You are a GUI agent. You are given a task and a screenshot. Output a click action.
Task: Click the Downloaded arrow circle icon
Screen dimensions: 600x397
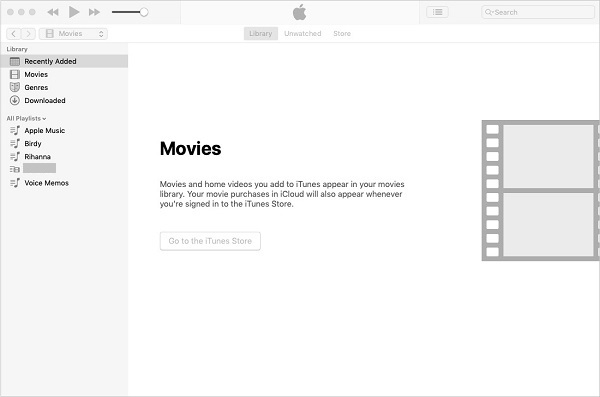coord(15,100)
